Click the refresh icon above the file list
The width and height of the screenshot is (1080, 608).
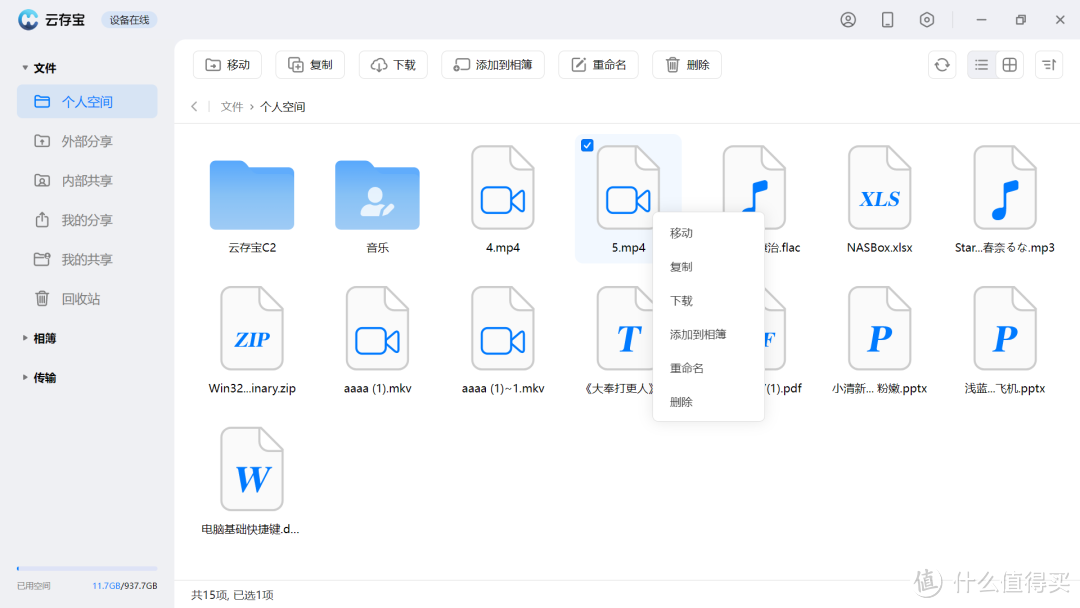click(x=941, y=64)
